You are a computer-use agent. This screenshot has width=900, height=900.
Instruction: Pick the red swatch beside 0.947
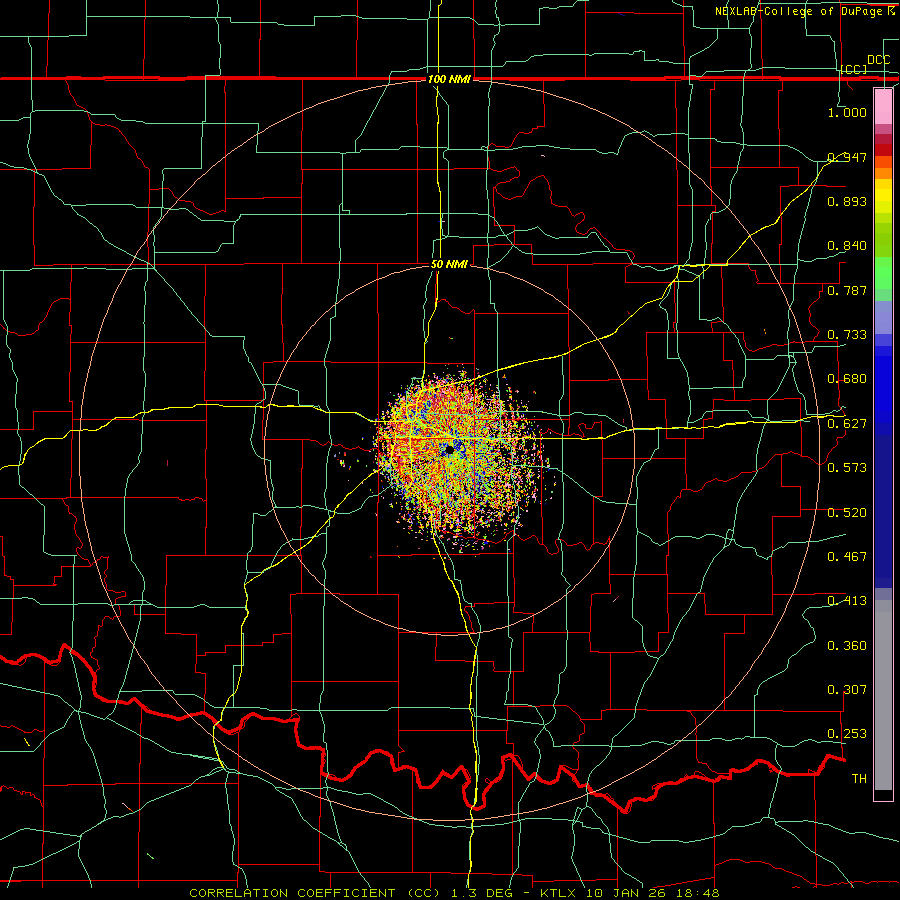[x=883, y=150]
